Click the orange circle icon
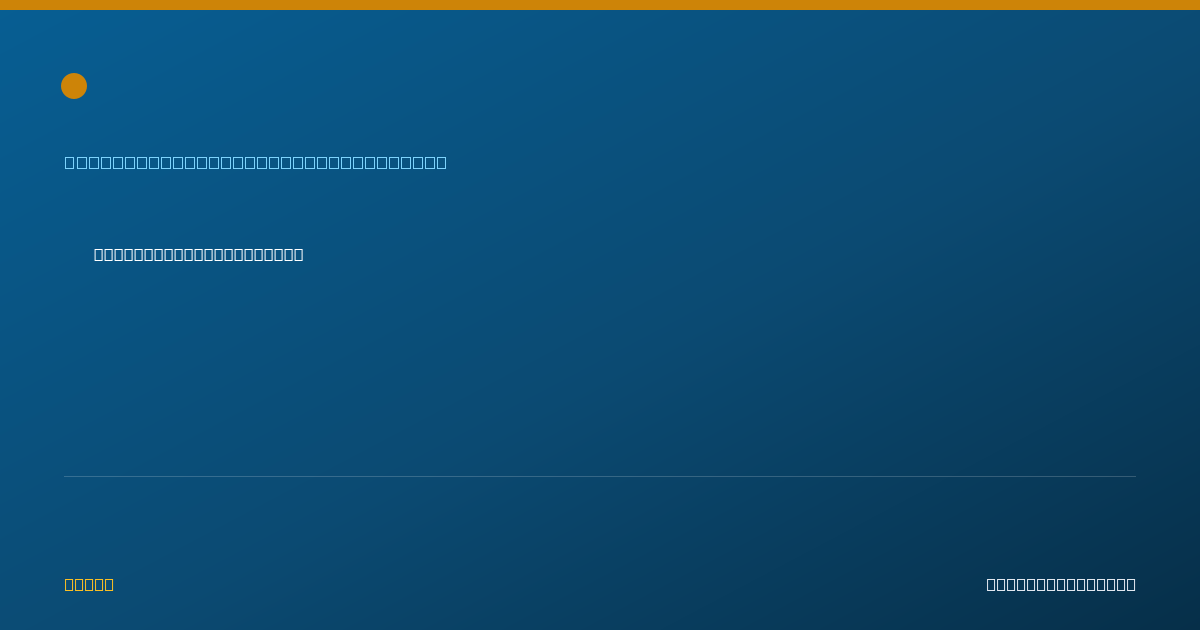The image size is (1200, 630). tap(74, 86)
